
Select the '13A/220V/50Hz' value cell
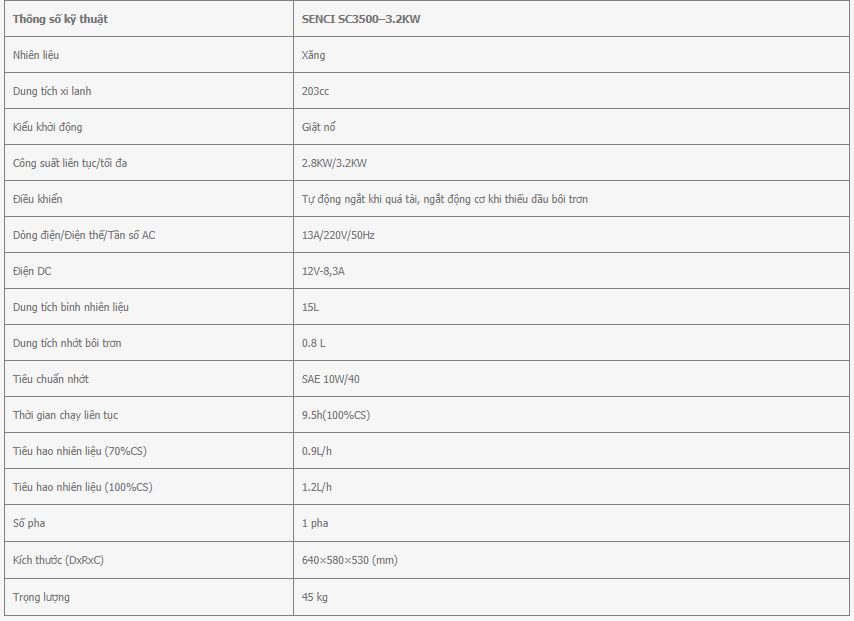[x=573, y=235]
